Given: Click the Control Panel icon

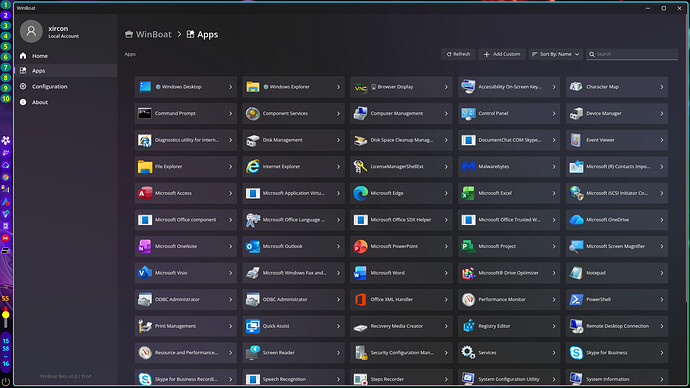Looking at the screenshot, I should click(x=468, y=113).
